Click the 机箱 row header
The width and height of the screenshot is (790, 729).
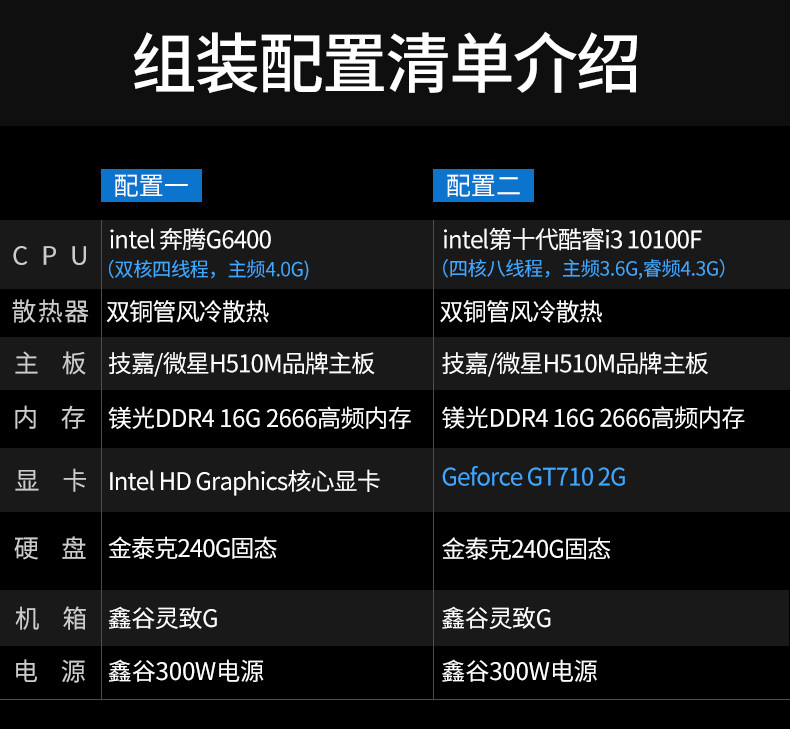(x=50, y=618)
